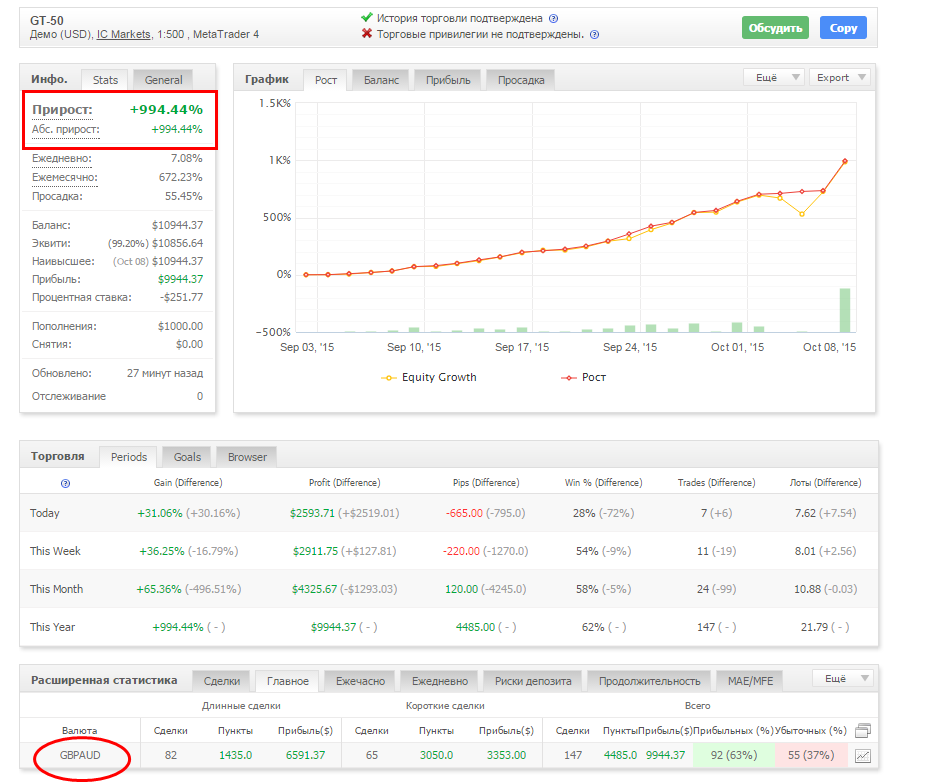Open the Goals tab
Image resolution: width=931 pixels, height=784 pixels.
(x=187, y=457)
